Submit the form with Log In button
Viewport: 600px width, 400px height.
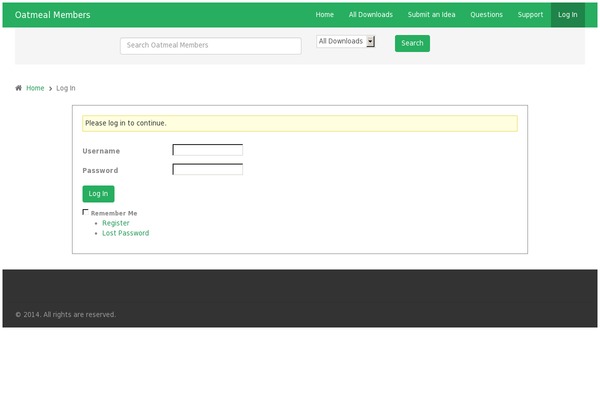point(98,194)
